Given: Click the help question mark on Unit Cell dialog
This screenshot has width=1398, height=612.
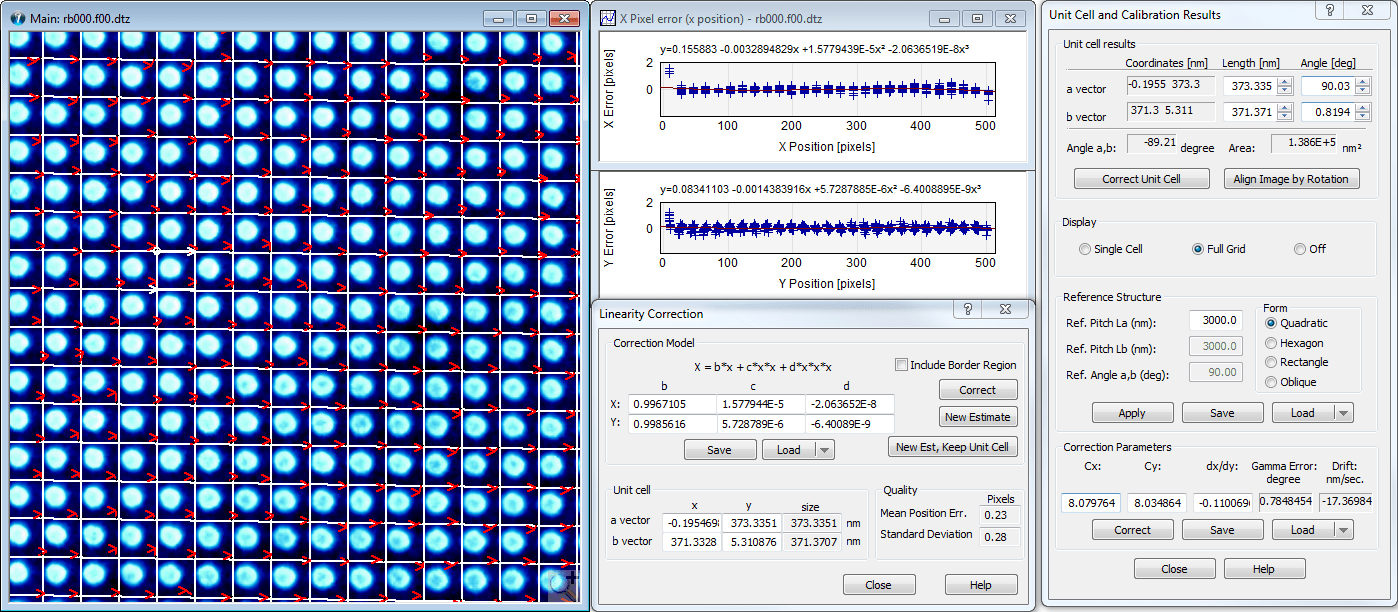Looking at the screenshot, I should point(1330,11).
